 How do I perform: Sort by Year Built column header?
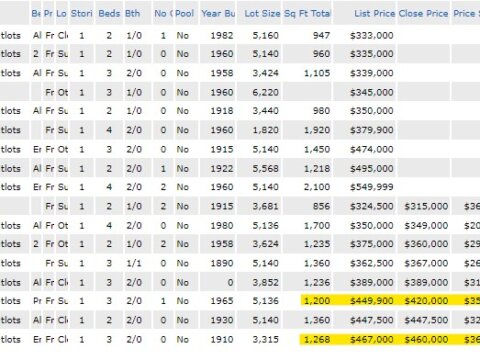click(x=218, y=14)
